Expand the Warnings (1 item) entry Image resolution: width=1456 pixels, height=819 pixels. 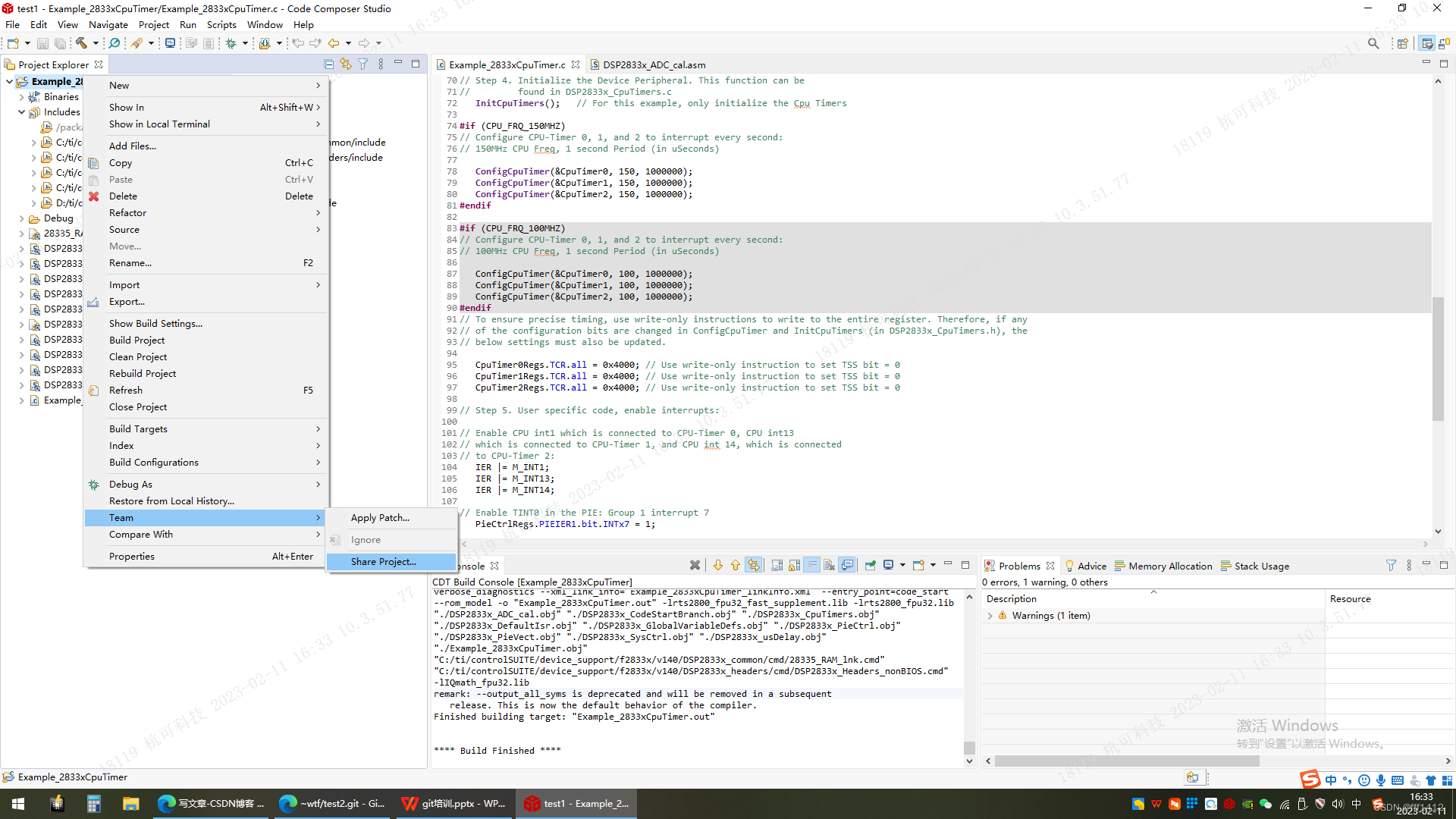coord(990,616)
